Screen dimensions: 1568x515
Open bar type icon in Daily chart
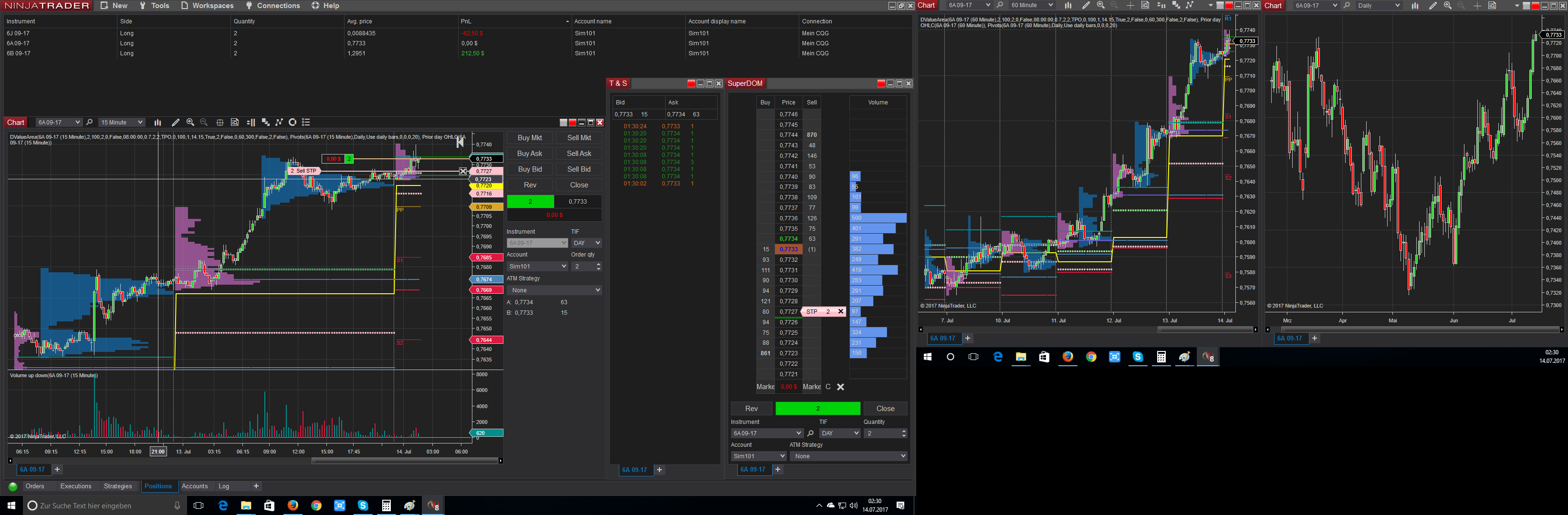tap(1415, 5)
